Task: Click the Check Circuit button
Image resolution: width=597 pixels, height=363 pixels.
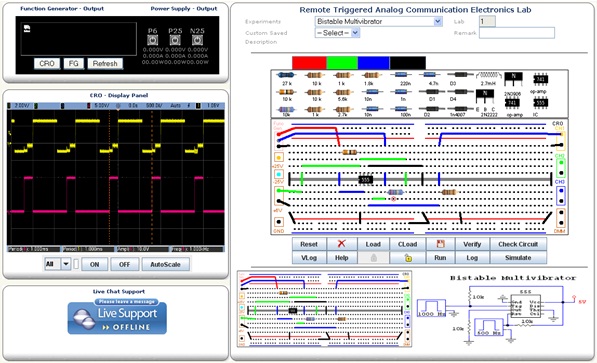Action: pyautogui.click(x=518, y=244)
